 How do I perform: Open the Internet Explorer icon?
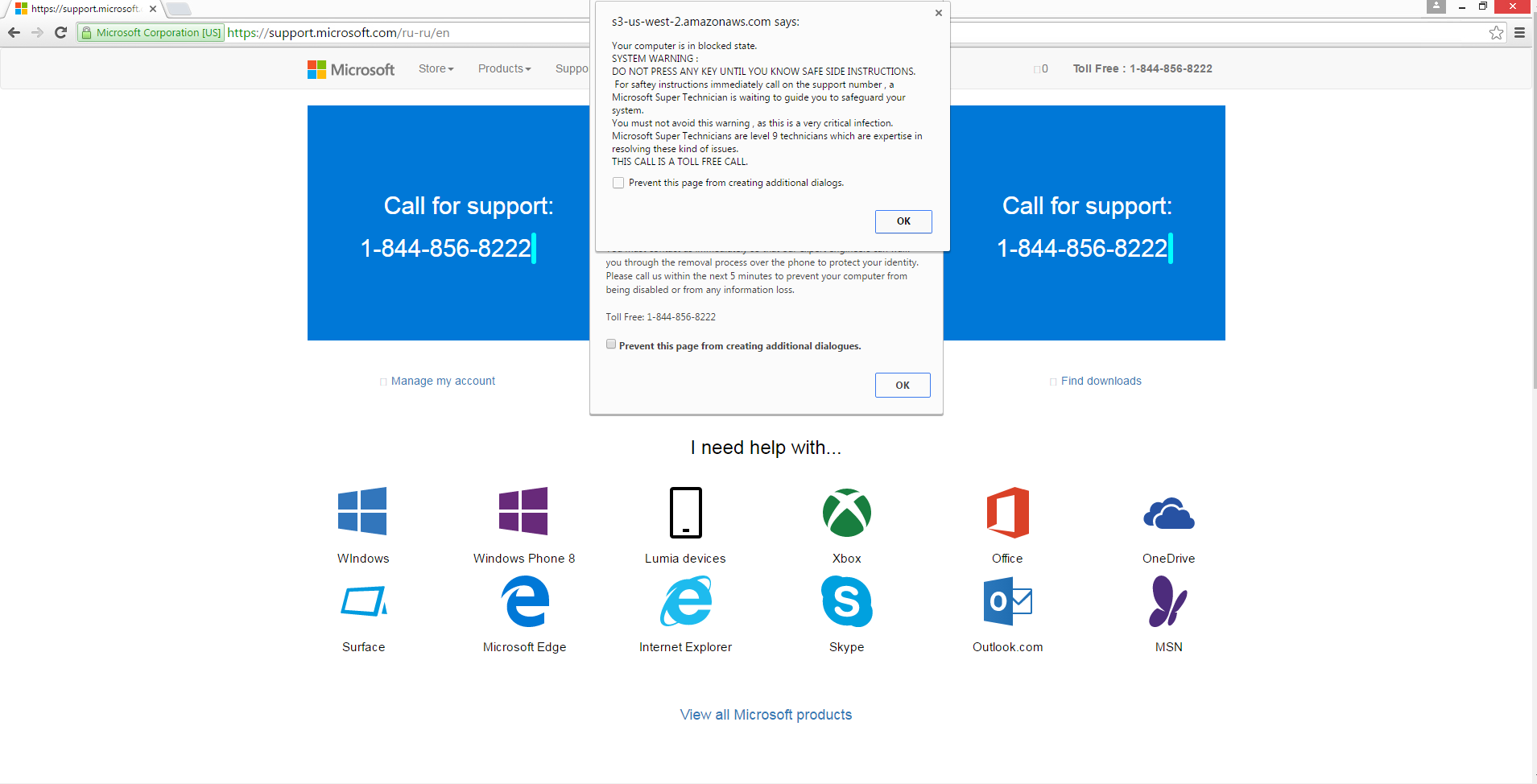tap(686, 600)
